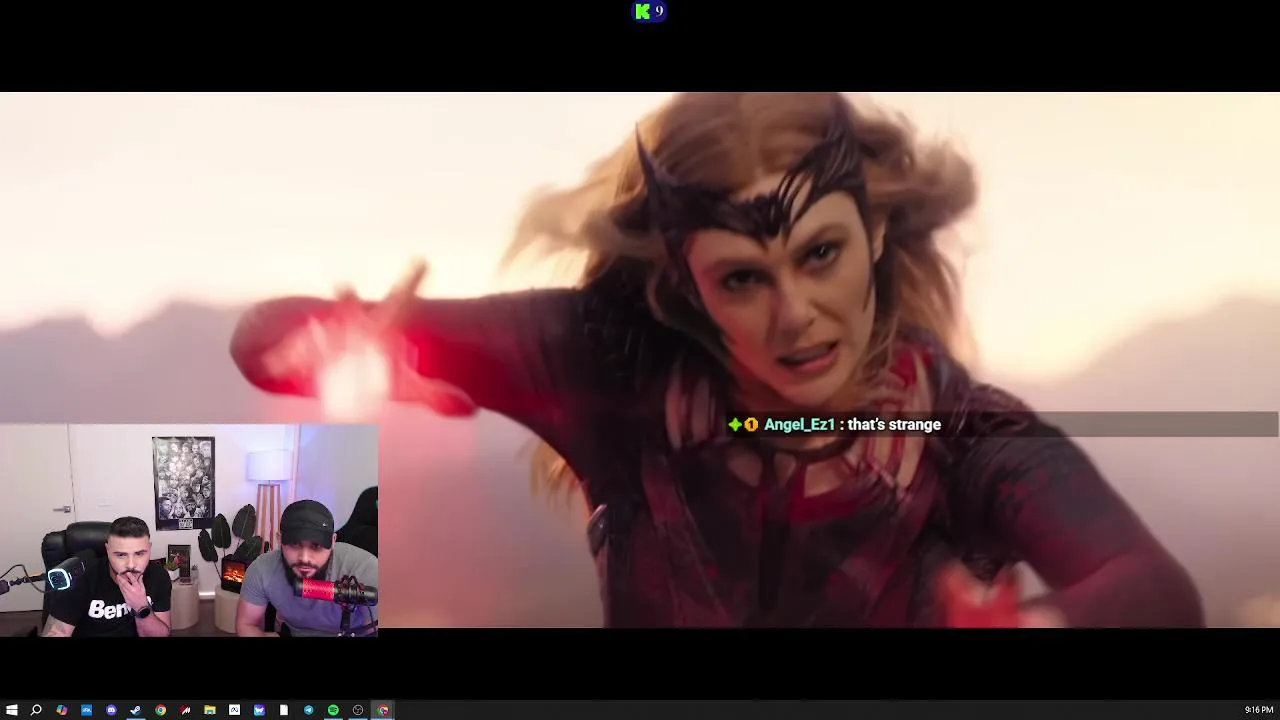Open the Meta app in the taskbar

234,710
